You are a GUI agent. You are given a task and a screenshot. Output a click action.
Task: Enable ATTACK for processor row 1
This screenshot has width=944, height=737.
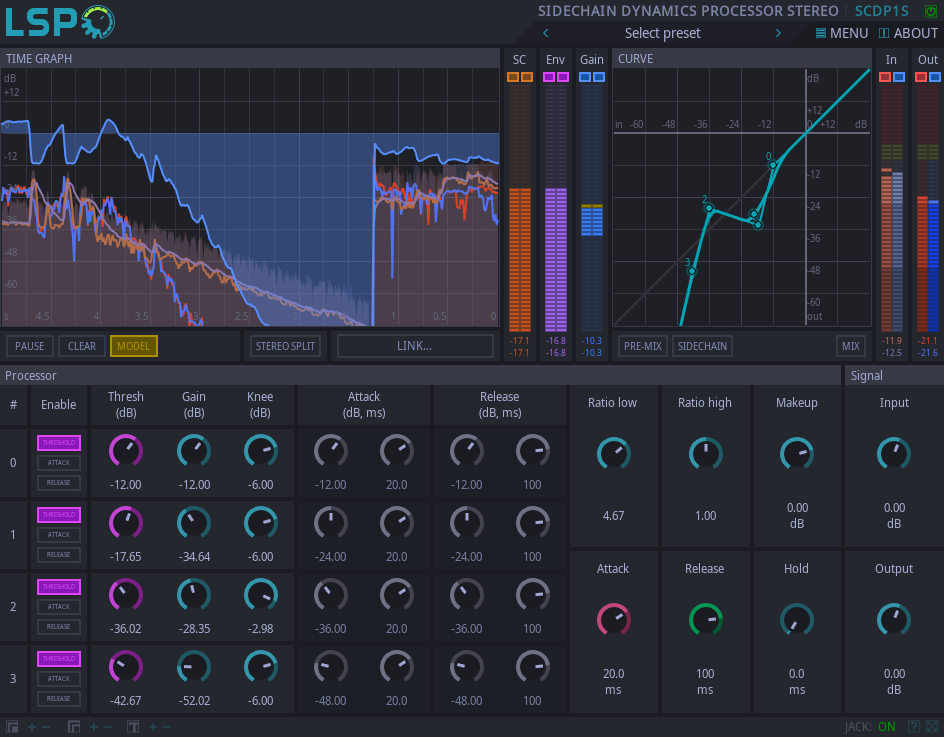pyautogui.click(x=59, y=534)
